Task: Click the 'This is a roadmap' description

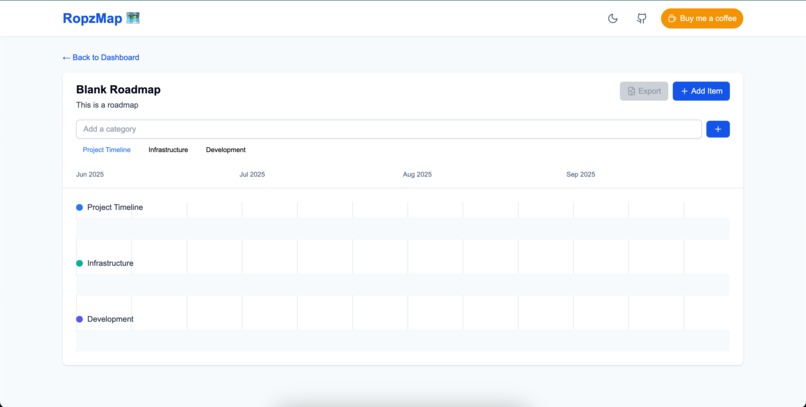Action: [x=107, y=105]
